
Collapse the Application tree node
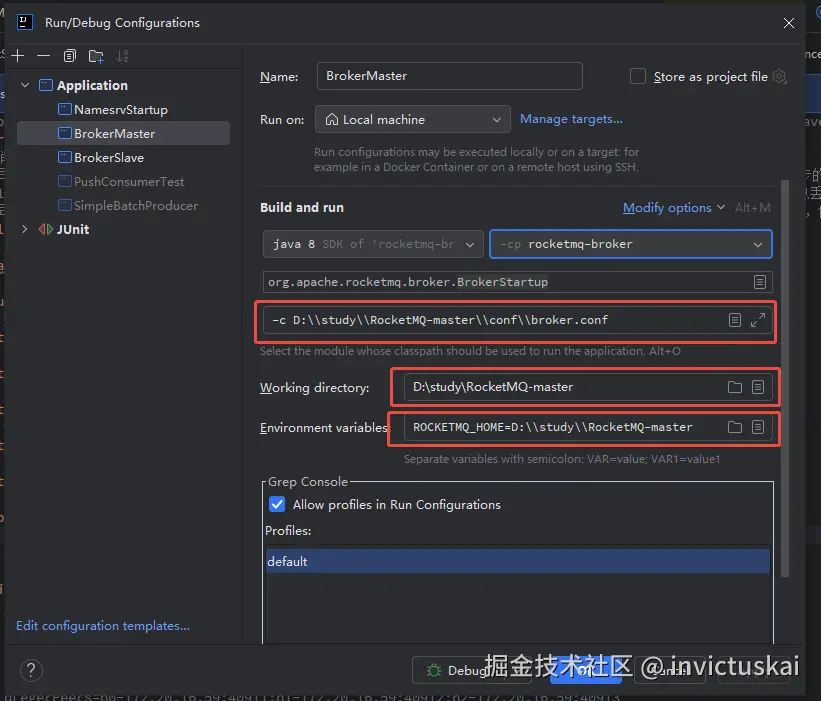(x=25, y=85)
